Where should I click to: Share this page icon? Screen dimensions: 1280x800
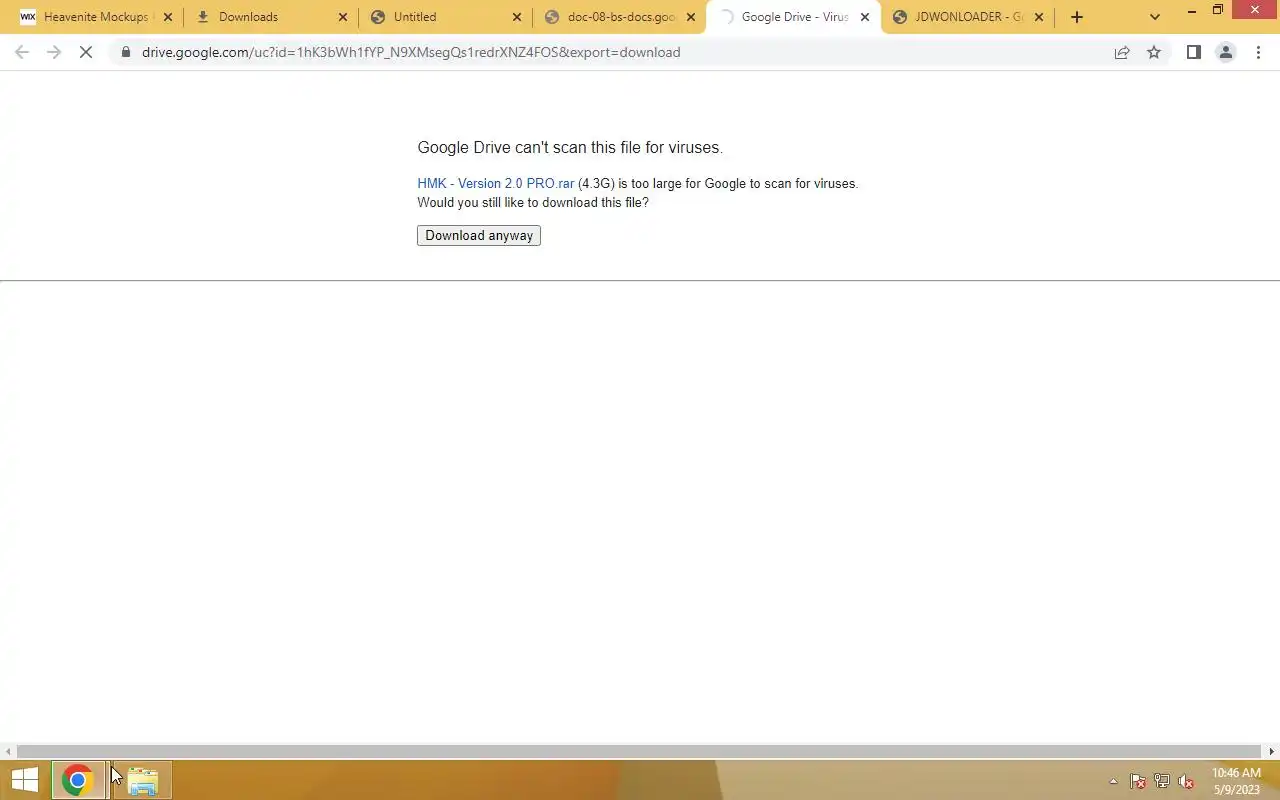1122,52
